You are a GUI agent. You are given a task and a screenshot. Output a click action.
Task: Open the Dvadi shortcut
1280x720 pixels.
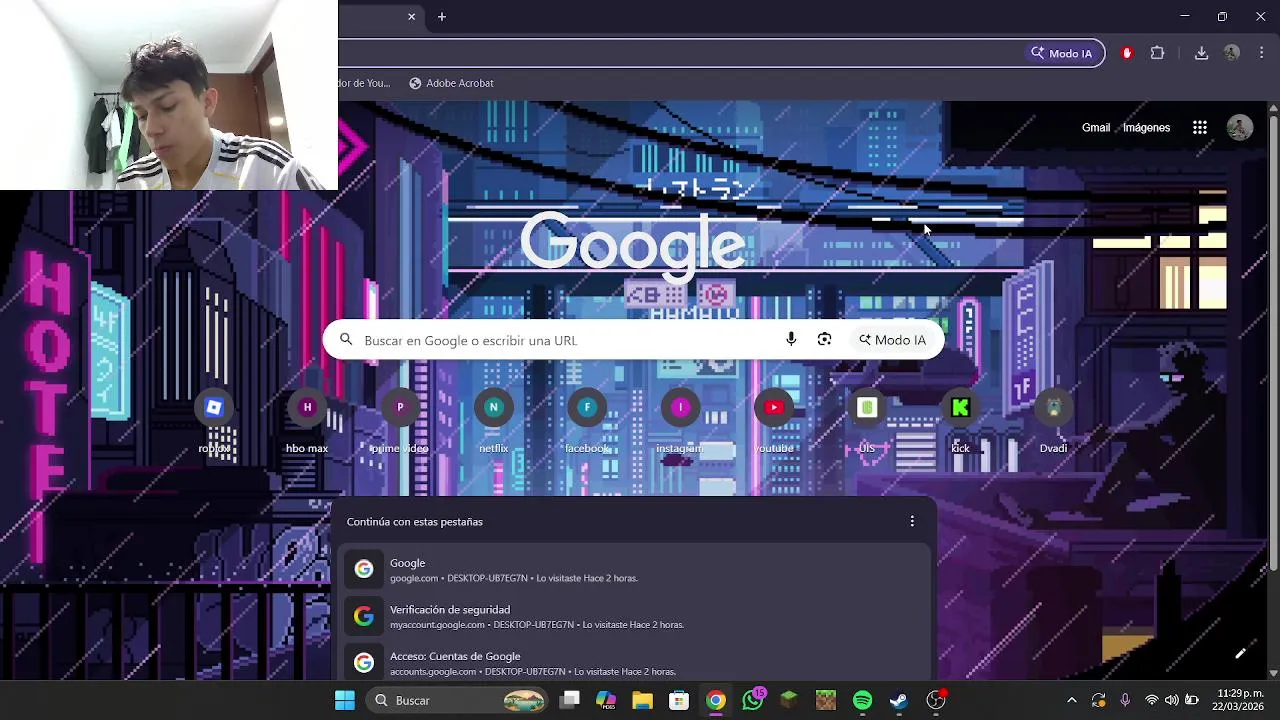1053,420
